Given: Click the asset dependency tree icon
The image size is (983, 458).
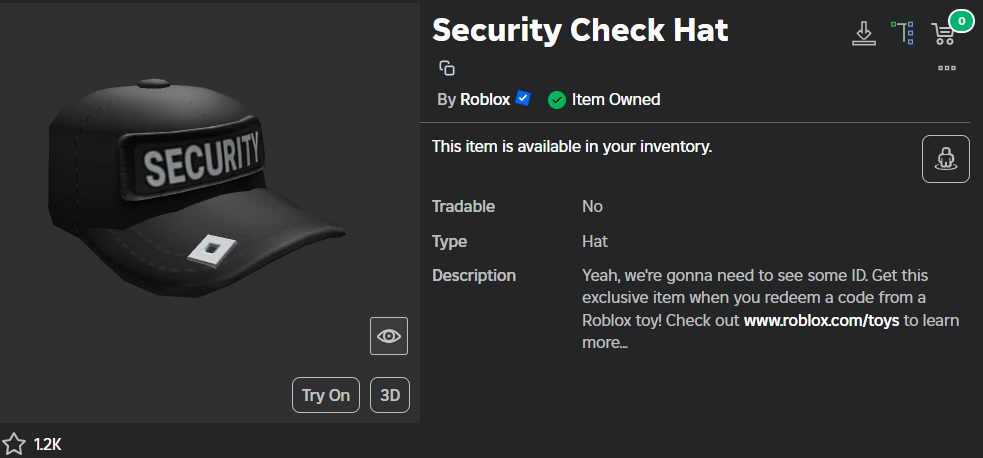Looking at the screenshot, I should tap(903, 33).
